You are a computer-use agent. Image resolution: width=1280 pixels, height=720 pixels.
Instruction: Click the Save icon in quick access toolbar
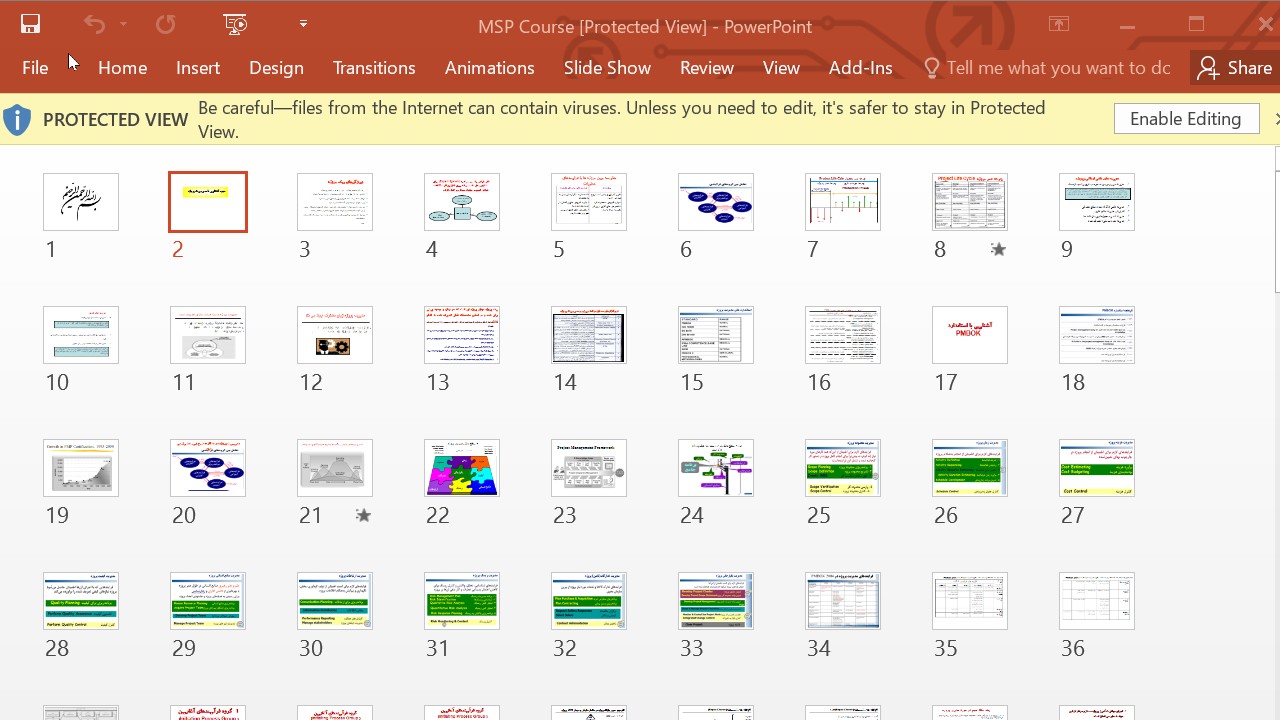coord(30,25)
